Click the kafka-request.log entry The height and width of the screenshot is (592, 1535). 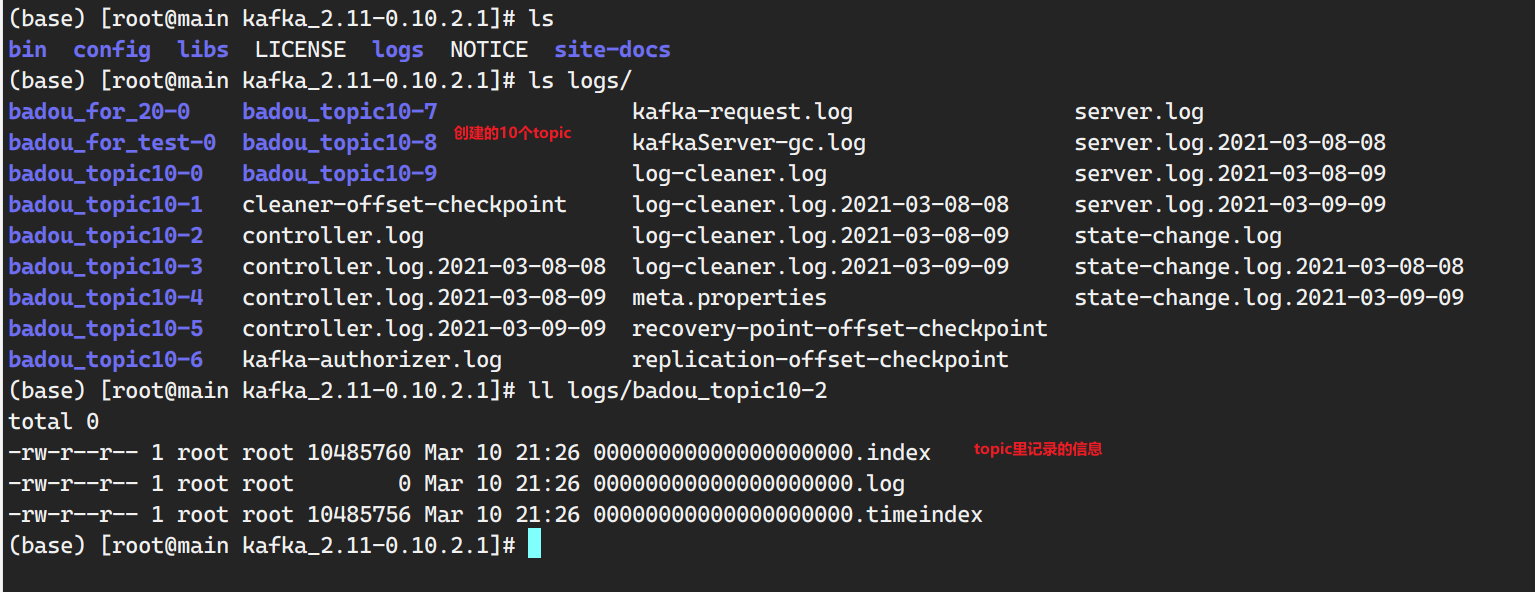(x=743, y=112)
